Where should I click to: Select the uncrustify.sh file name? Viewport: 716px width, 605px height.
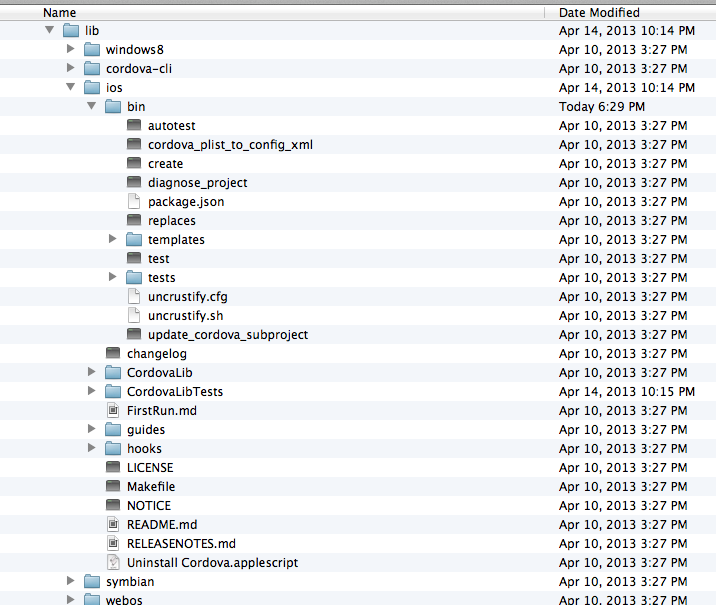point(186,316)
